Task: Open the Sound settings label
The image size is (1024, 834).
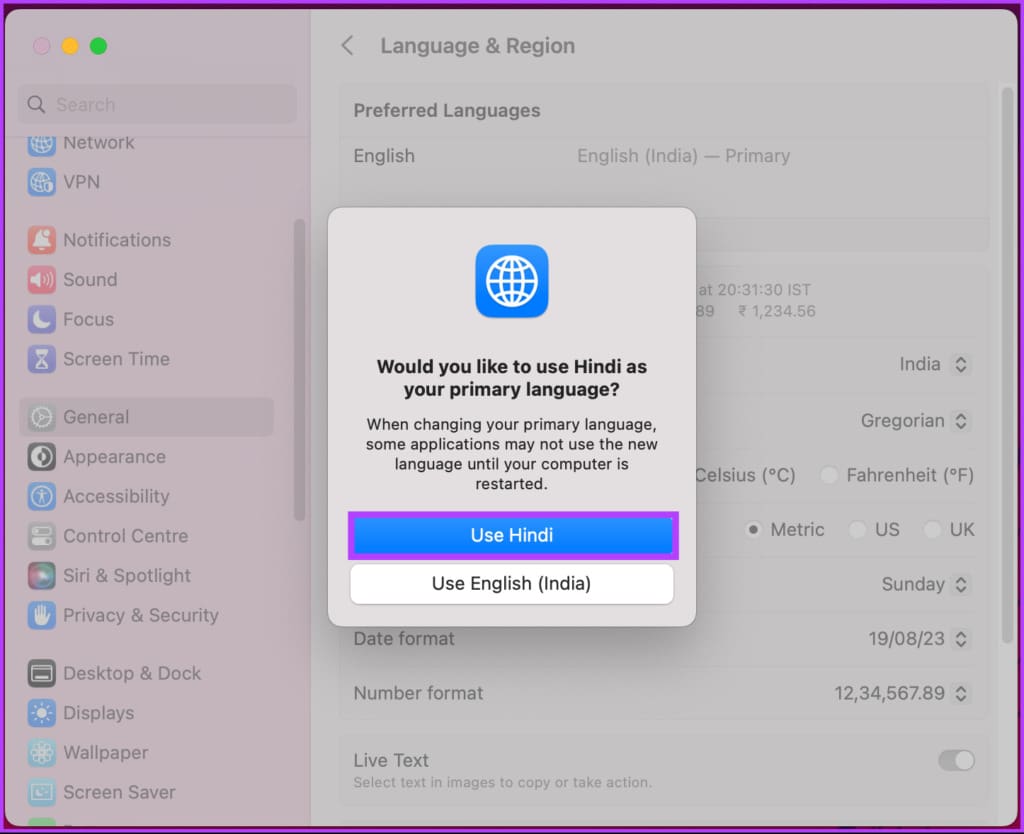Action: point(90,280)
